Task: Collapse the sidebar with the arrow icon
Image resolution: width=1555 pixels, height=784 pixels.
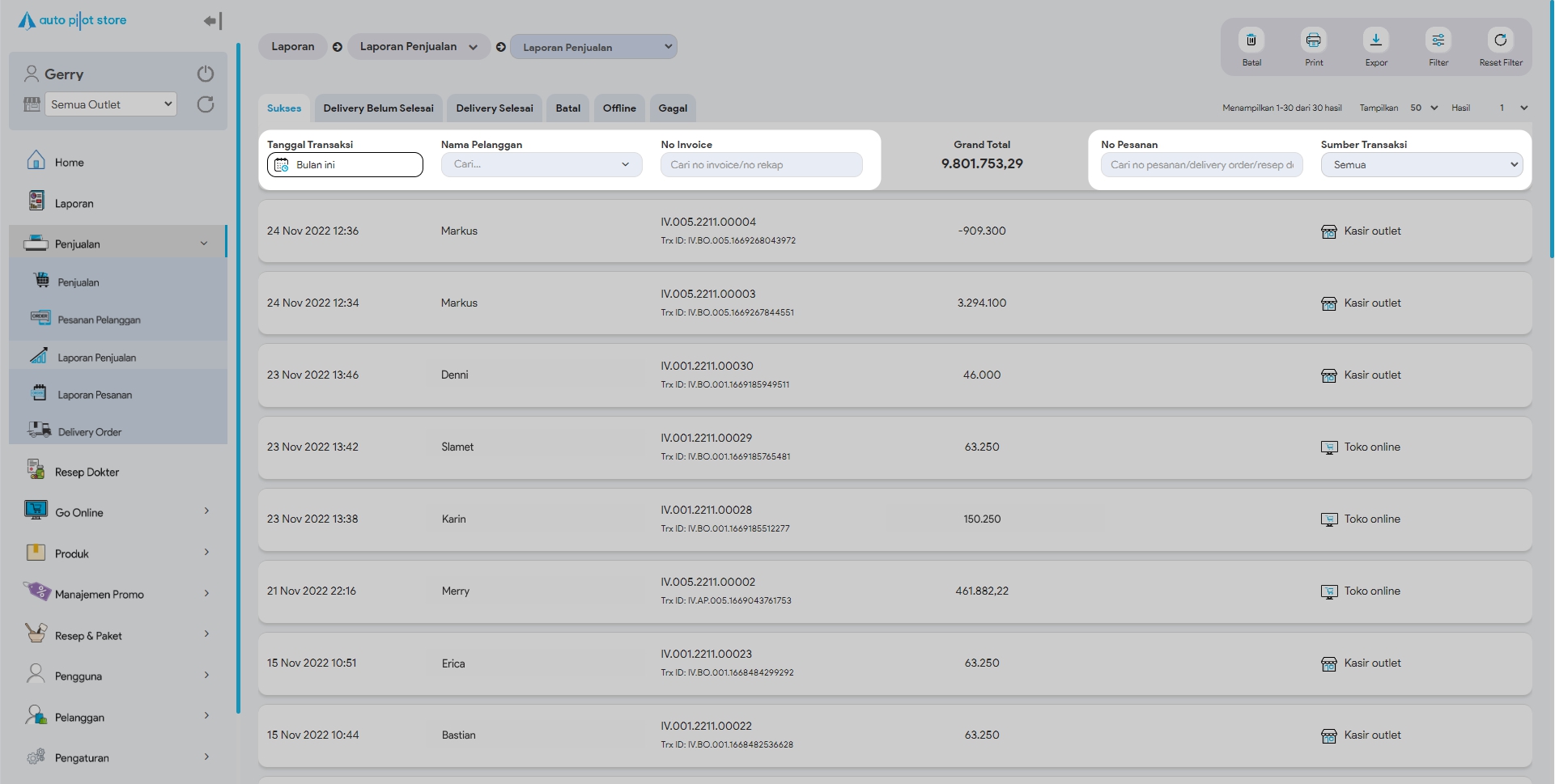Action: point(212,21)
